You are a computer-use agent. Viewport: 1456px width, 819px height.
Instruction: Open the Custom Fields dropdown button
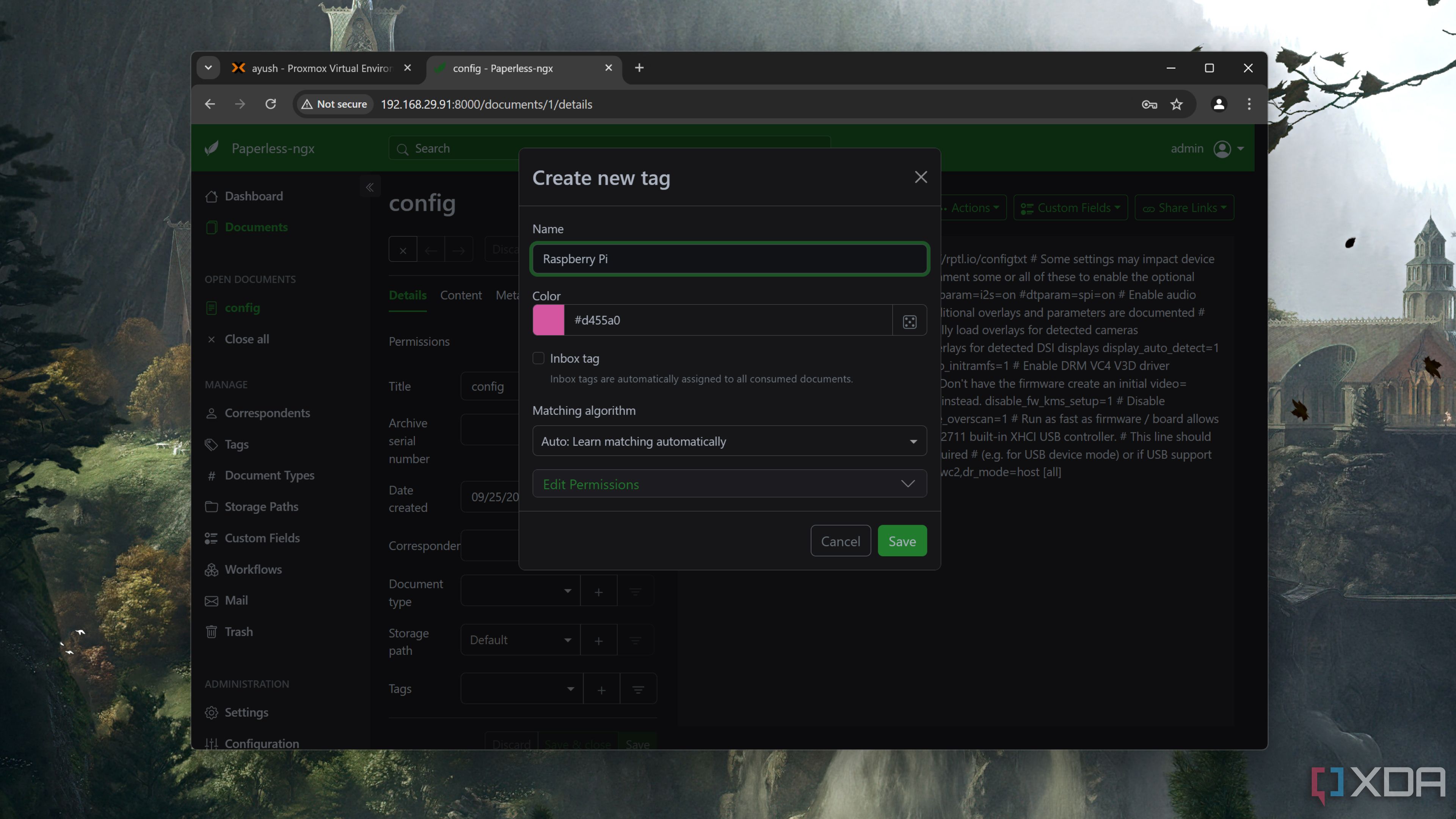[1070, 207]
